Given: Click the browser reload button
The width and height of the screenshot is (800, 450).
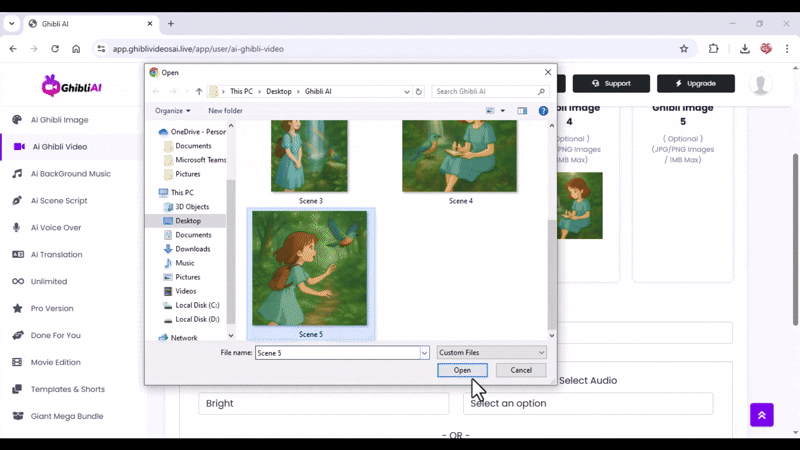Looking at the screenshot, I should [55, 49].
